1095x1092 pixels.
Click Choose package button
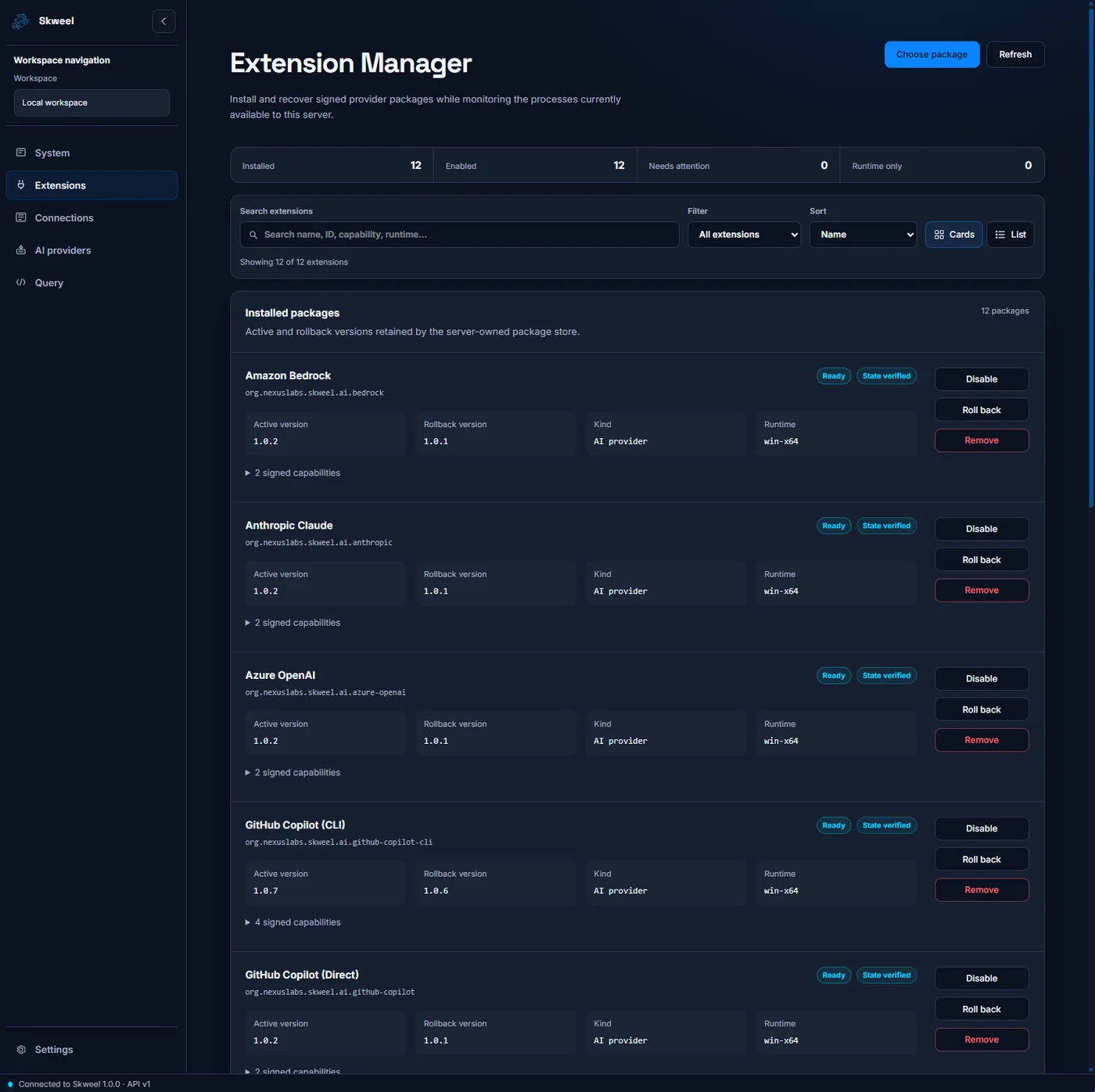pyautogui.click(x=932, y=55)
